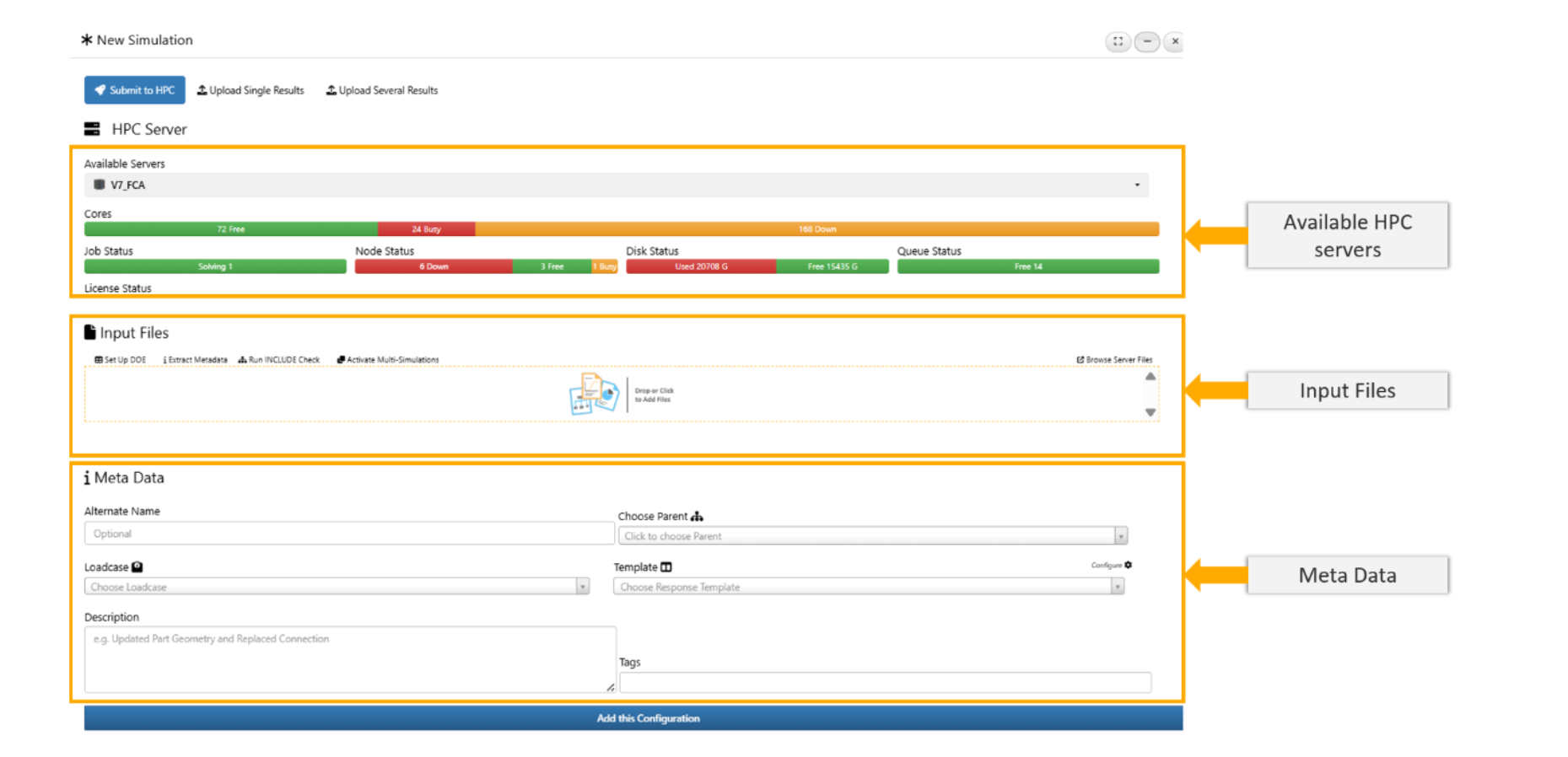Run the INCLUDE Check

click(x=278, y=360)
